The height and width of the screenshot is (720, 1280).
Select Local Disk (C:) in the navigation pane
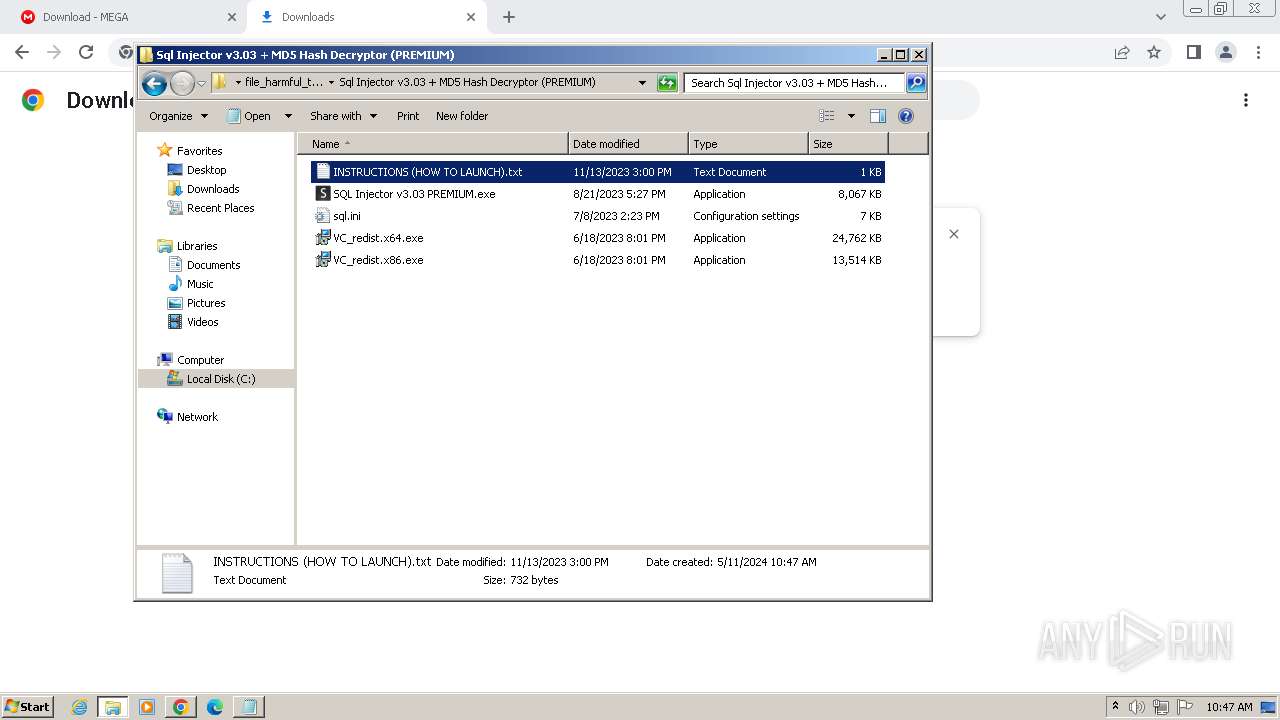point(221,379)
